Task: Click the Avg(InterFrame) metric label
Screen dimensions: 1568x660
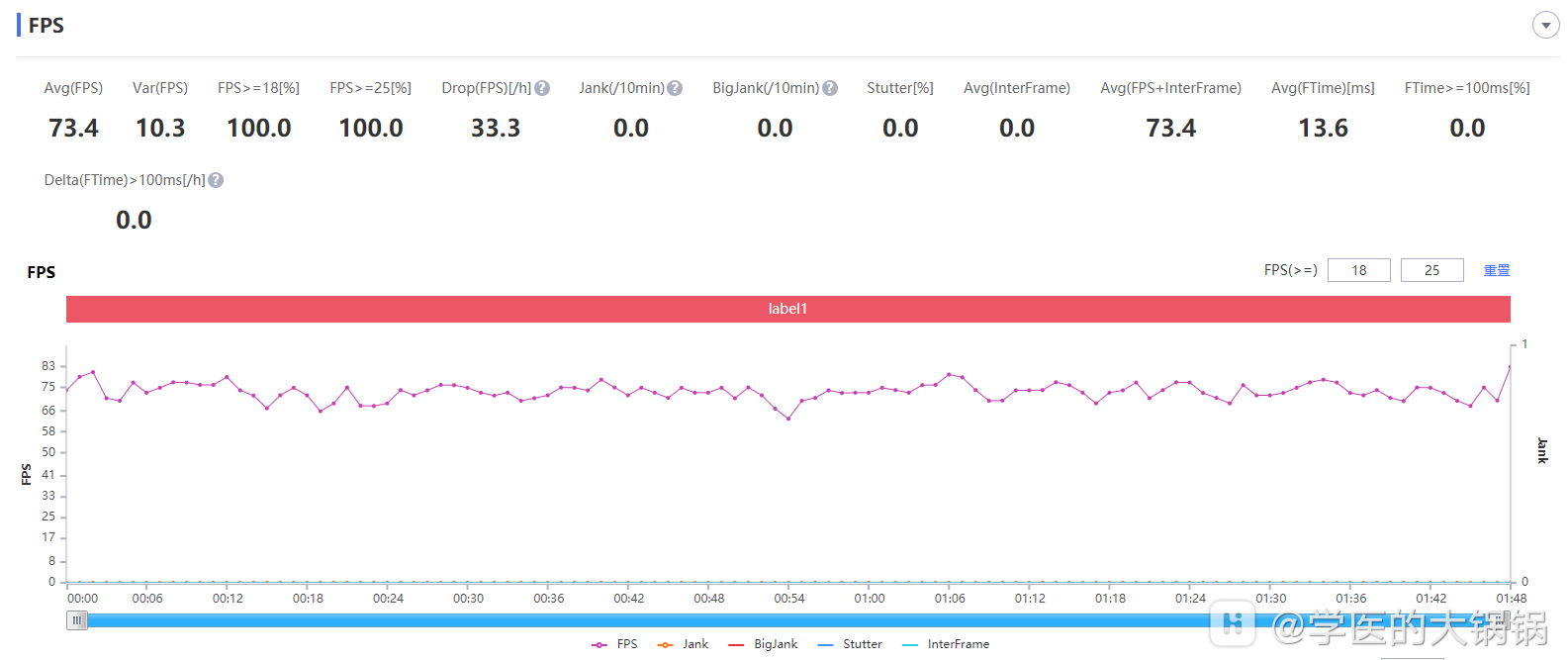Action: (1017, 88)
